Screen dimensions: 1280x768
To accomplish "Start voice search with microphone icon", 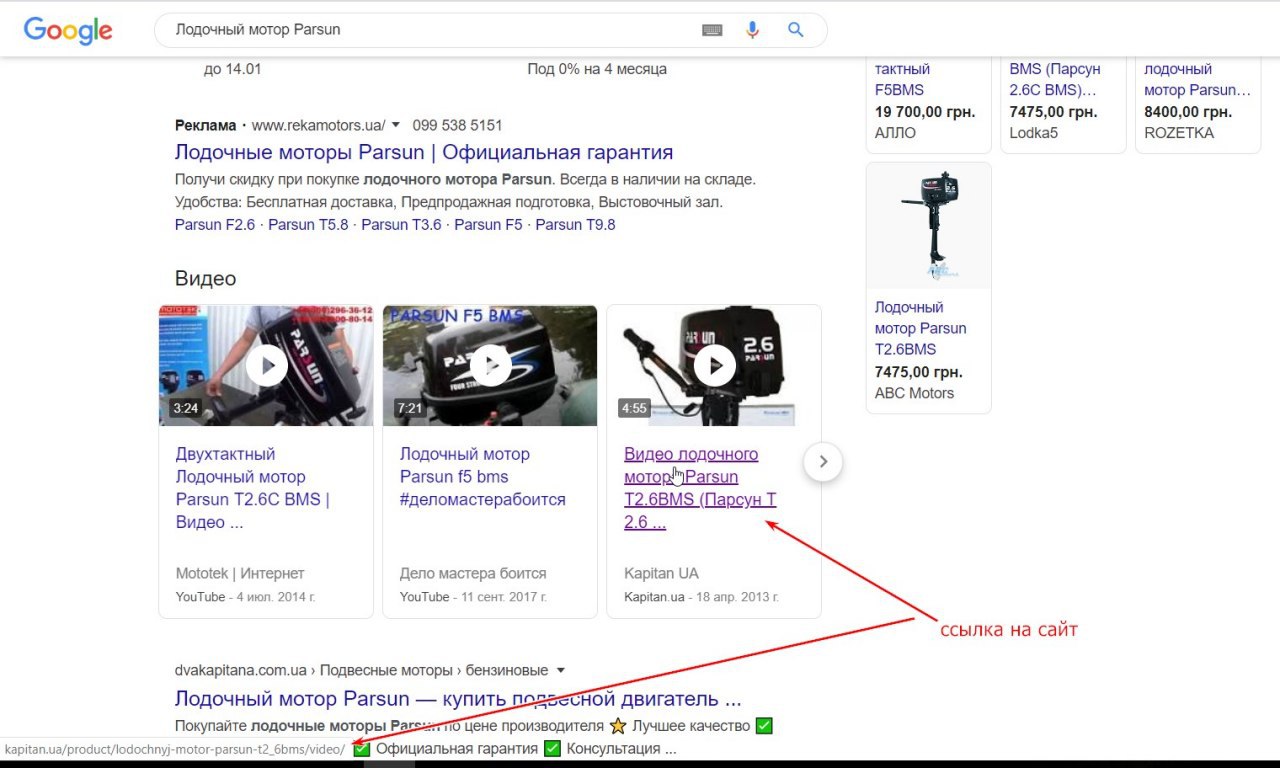I will [x=753, y=30].
